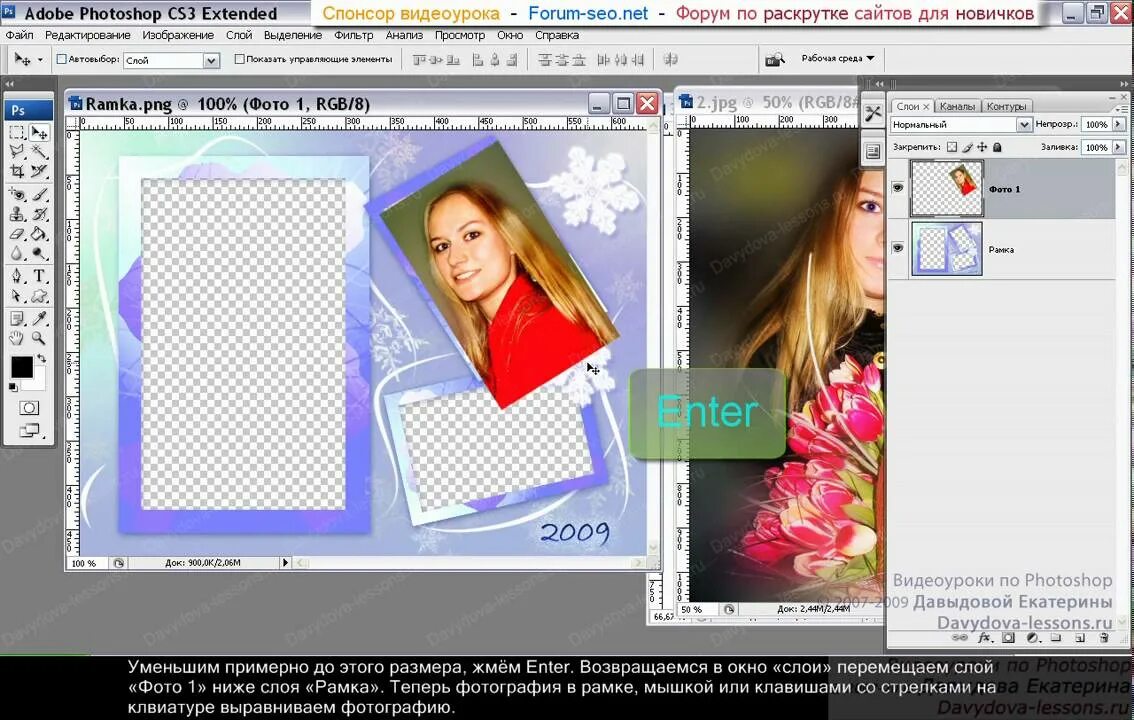Toggle lock transparent pixels
1134x720 pixels.
coord(952,147)
